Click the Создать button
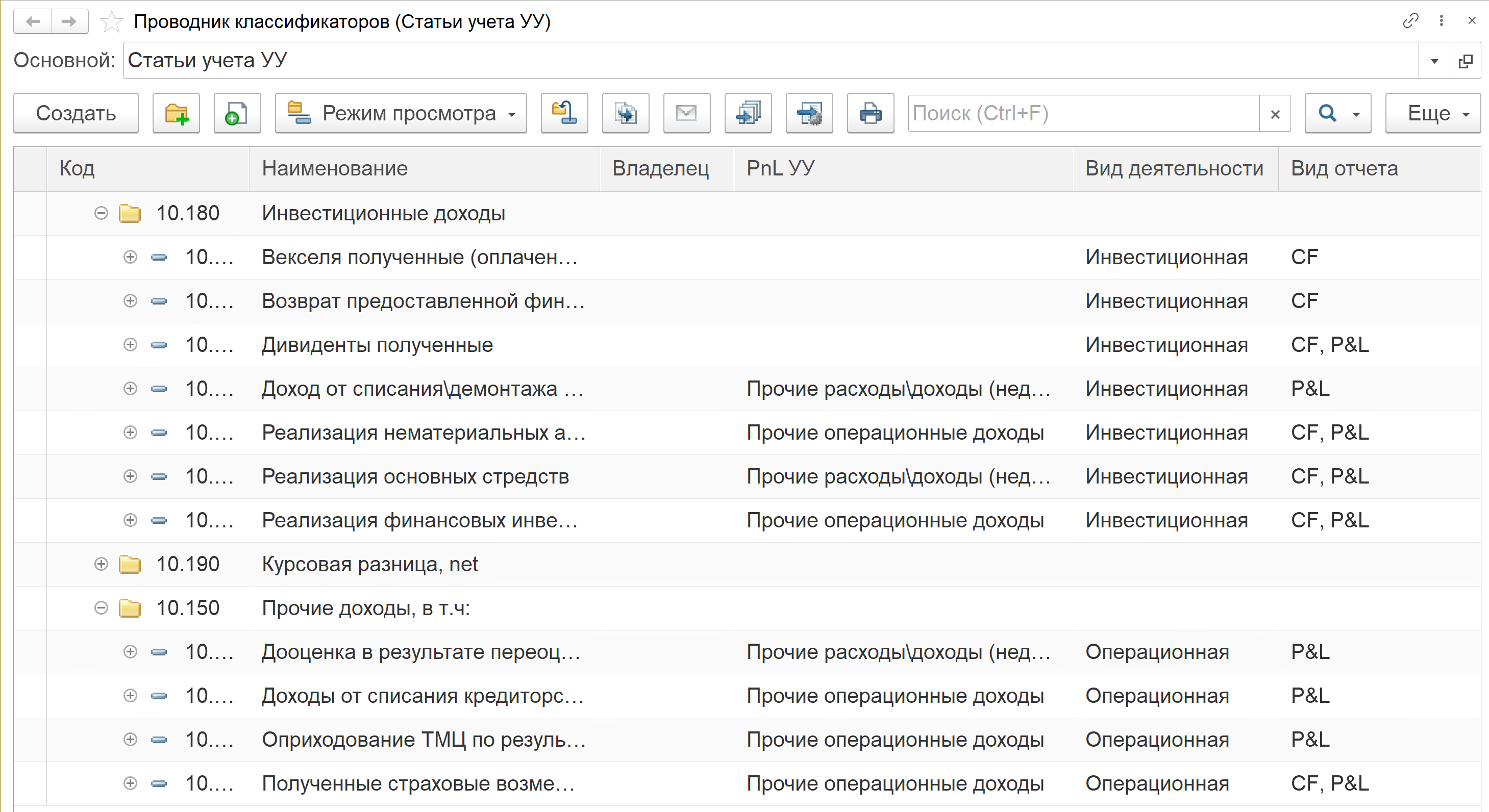The image size is (1489, 812). [x=76, y=113]
